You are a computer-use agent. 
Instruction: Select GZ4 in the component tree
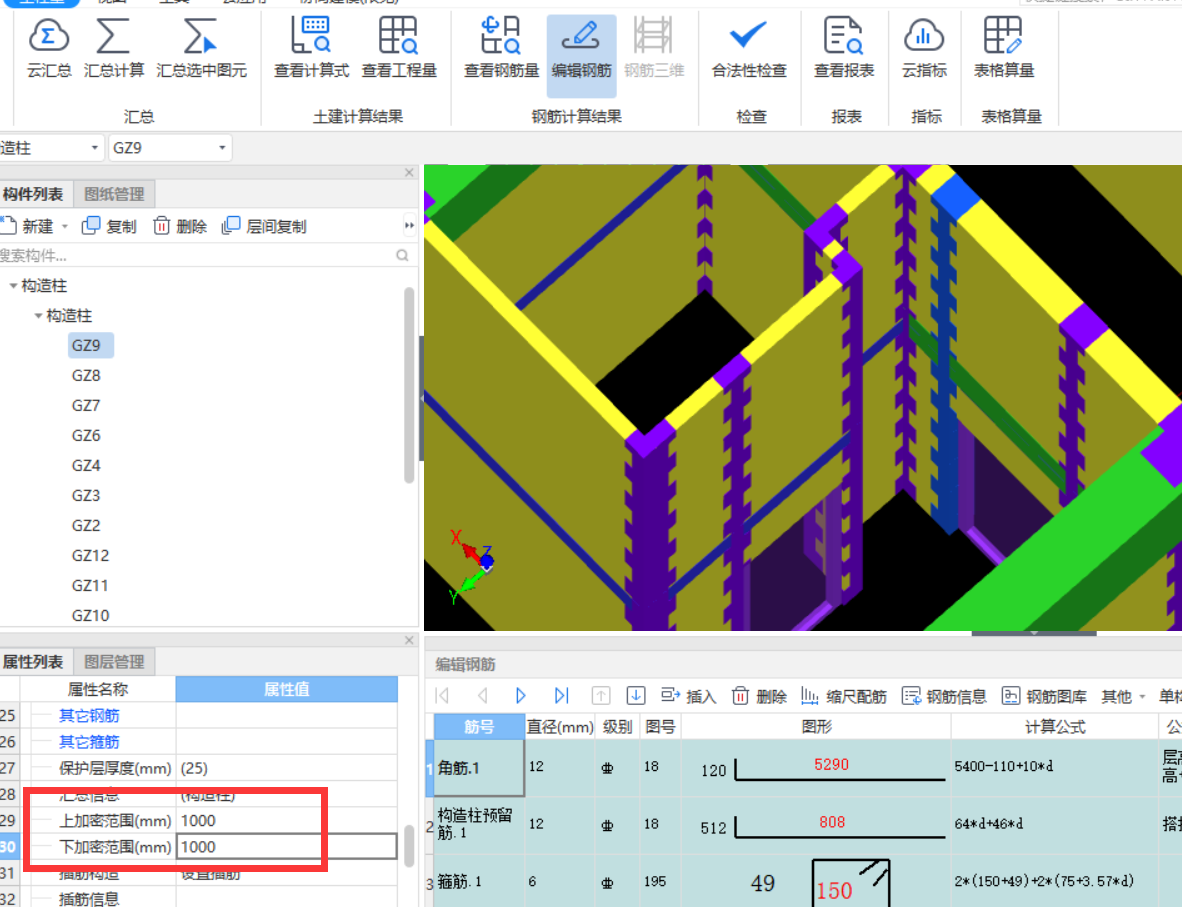pyautogui.click(x=86, y=466)
